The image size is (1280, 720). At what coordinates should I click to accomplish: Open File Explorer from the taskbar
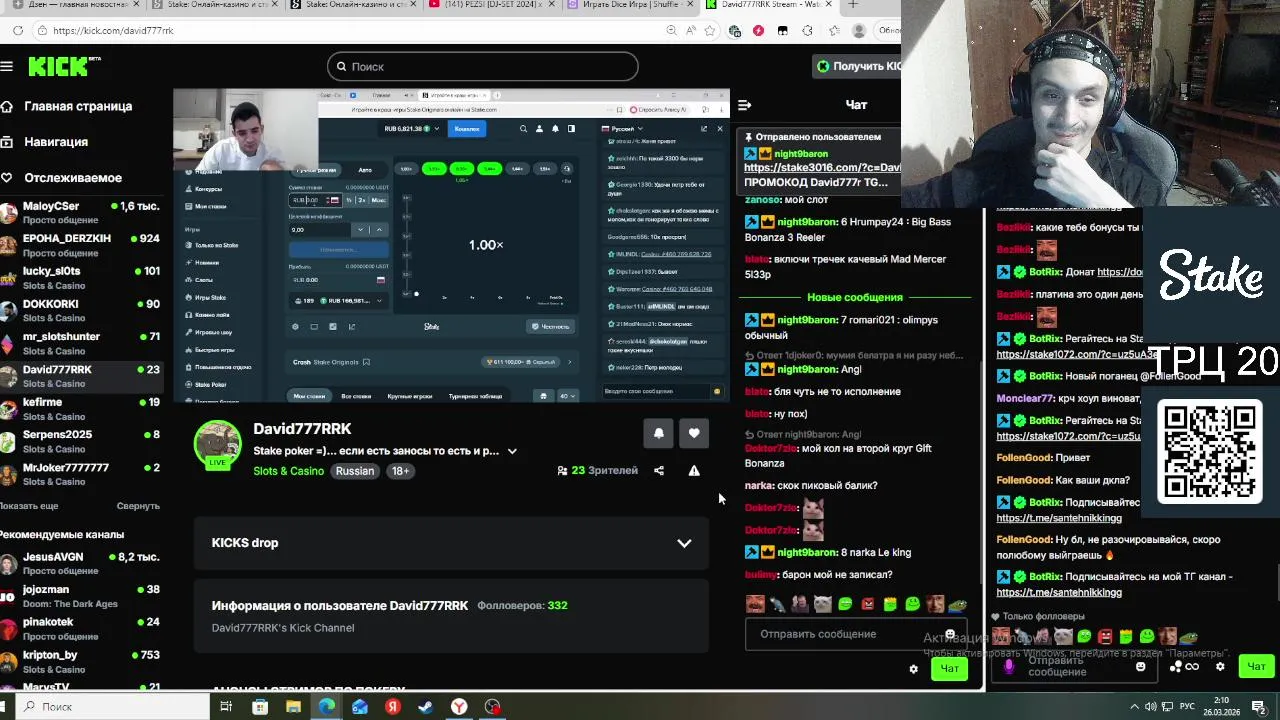point(293,706)
